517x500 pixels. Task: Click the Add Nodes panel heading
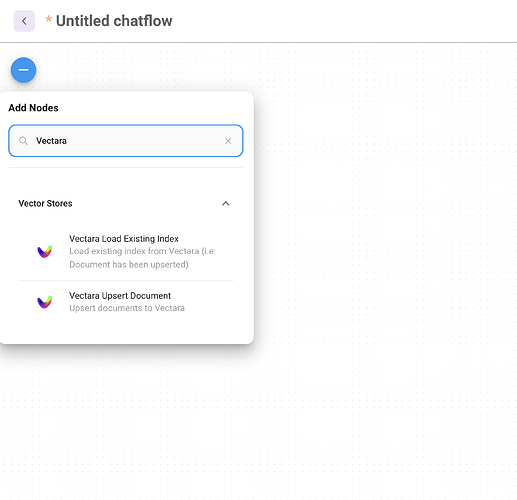33,108
